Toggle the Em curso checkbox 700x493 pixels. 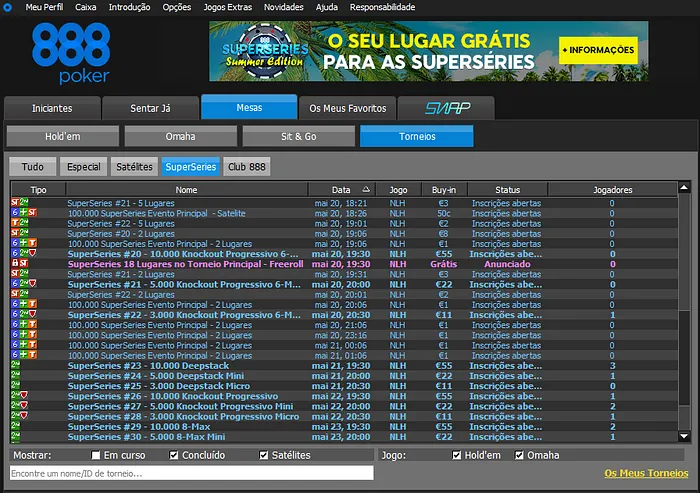pyautogui.click(x=96, y=455)
